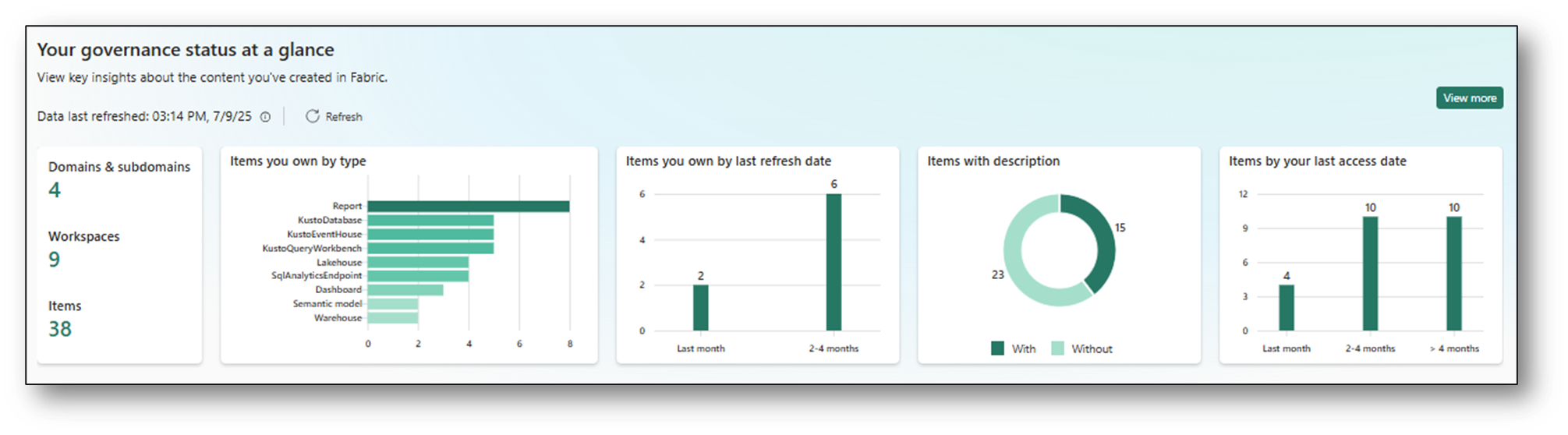Click the 15 label on donut chart

click(x=1120, y=228)
